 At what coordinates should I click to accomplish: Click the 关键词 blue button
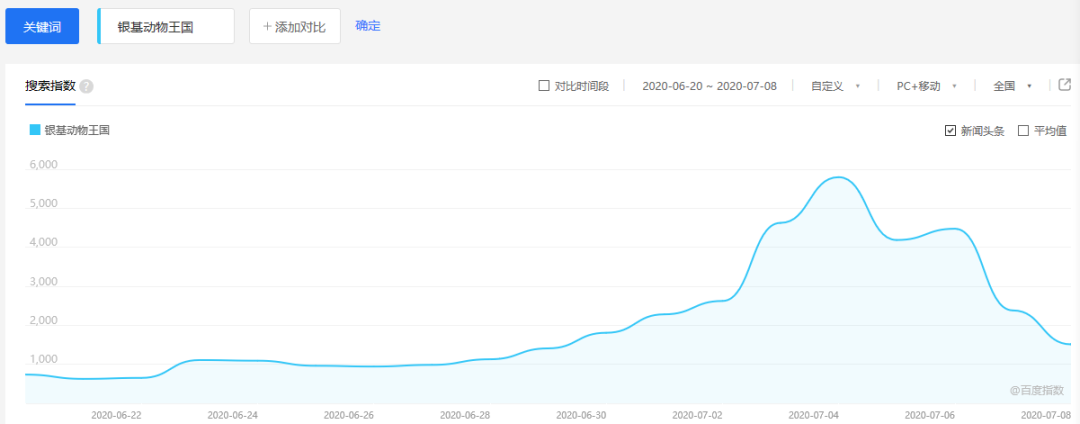coord(42,26)
